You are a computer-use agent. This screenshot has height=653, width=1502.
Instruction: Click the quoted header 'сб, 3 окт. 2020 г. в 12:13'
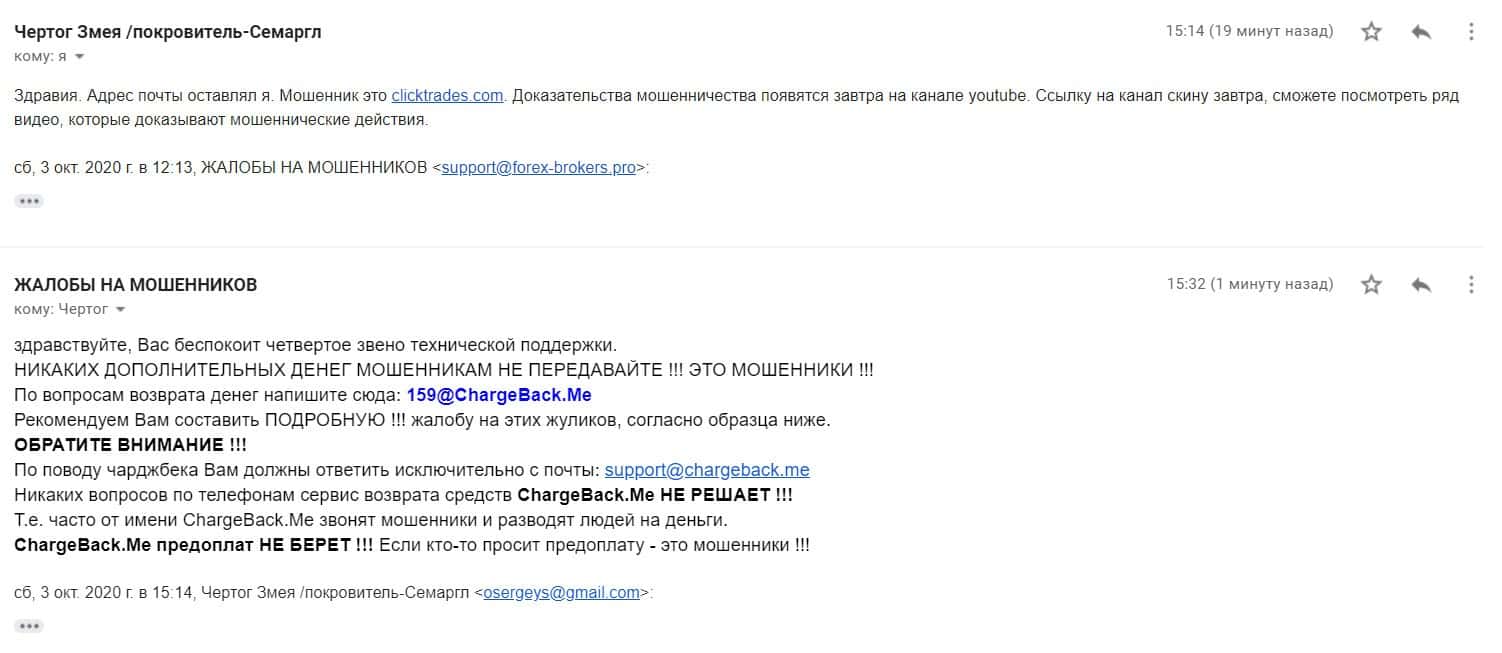pyautogui.click(x=105, y=168)
